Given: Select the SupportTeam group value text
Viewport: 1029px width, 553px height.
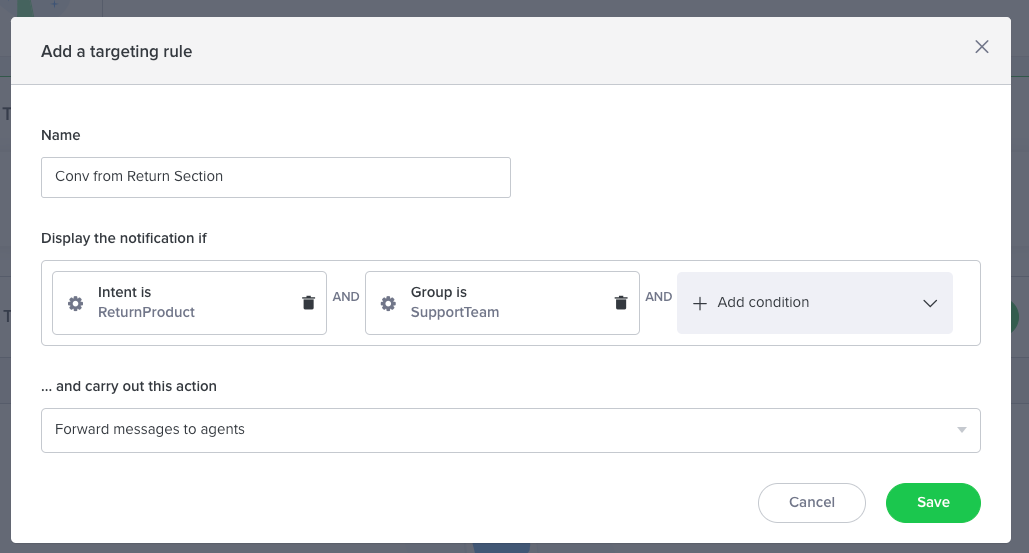Looking at the screenshot, I should point(454,312).
